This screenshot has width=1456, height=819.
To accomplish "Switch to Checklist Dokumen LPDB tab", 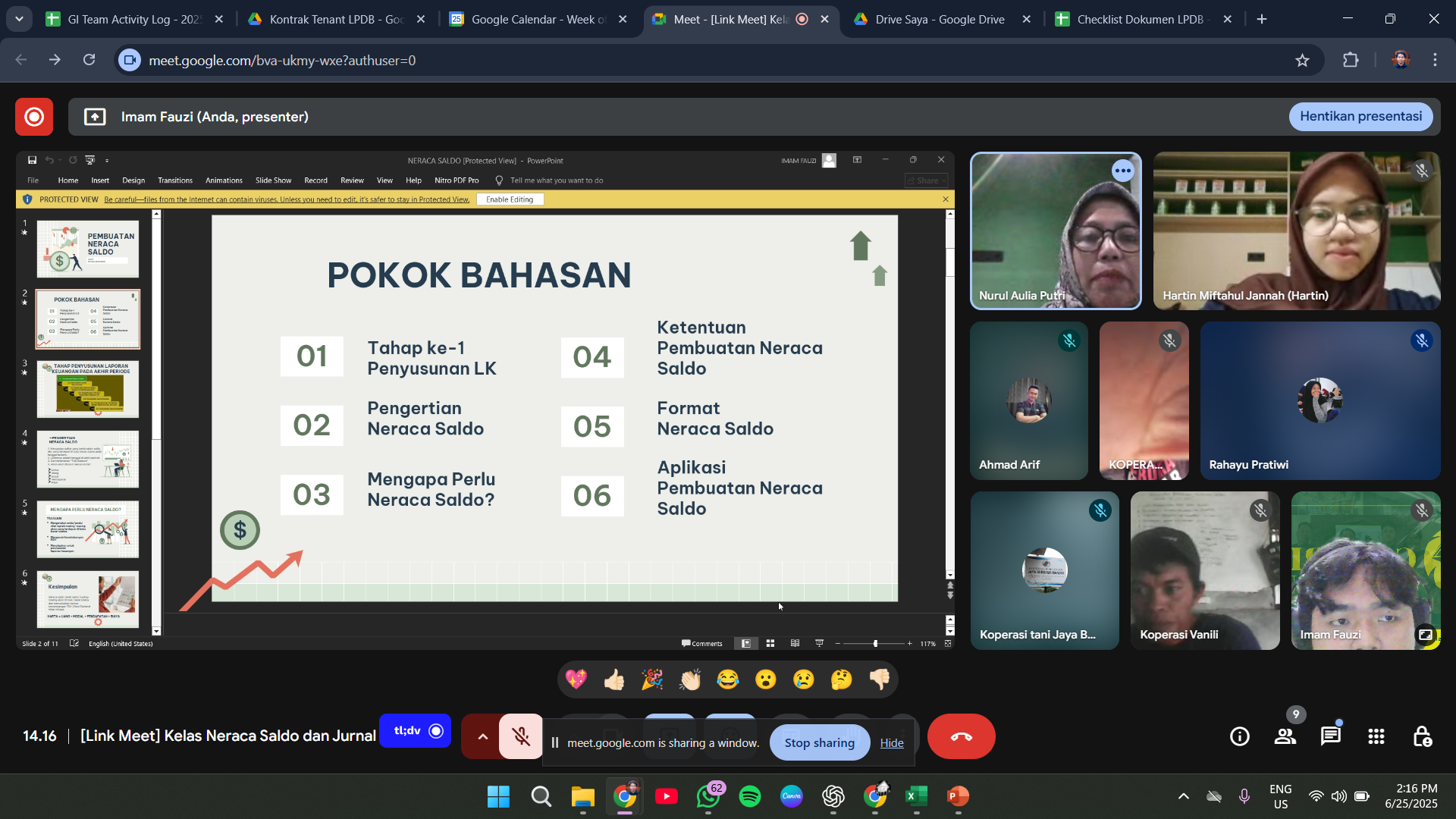I will click(1144, 20).
